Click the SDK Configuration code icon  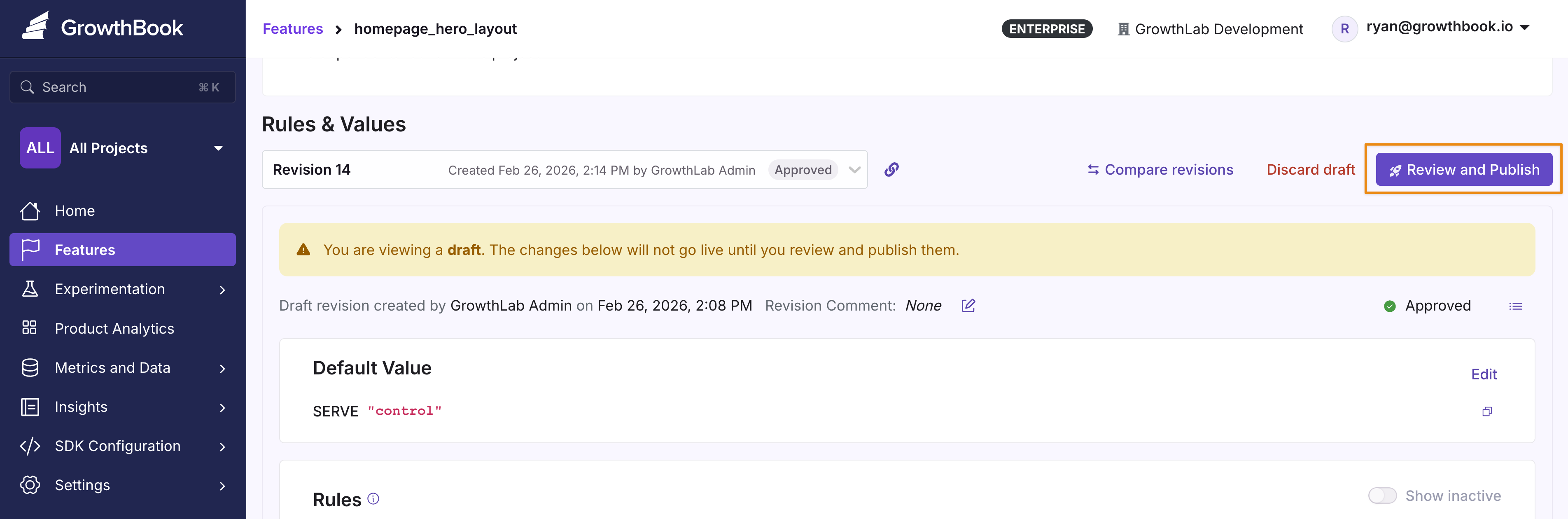29,445
